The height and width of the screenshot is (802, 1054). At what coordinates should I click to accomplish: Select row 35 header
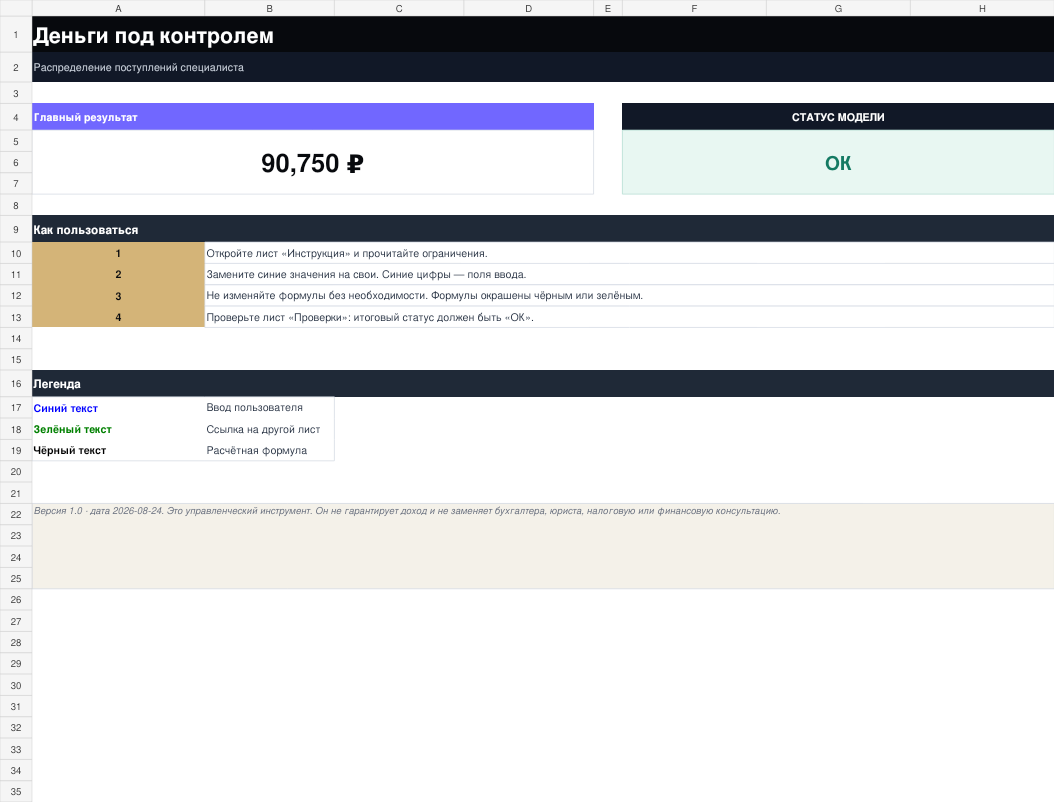[x=16, y=791]
